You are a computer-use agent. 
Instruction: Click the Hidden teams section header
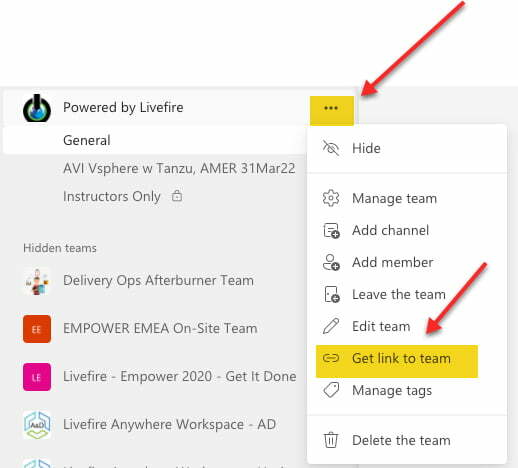click(60, 248)
